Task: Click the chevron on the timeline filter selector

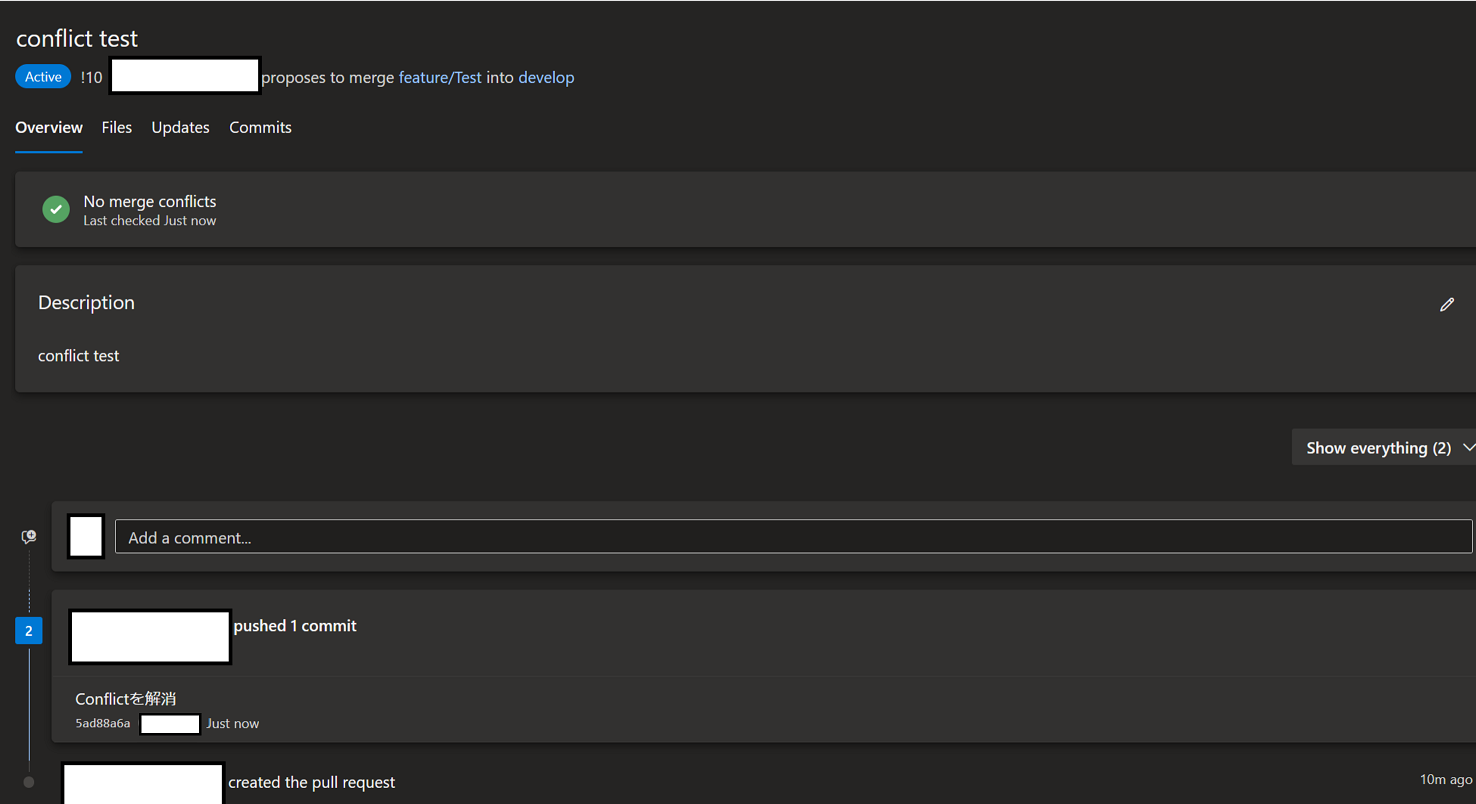Action: tap(1466, 447)
